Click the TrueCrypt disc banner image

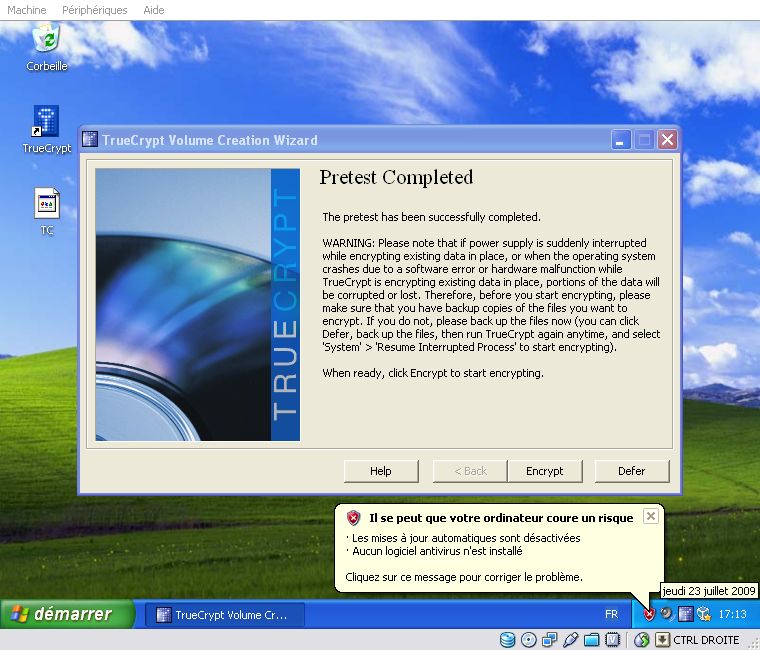coord(198,305)
